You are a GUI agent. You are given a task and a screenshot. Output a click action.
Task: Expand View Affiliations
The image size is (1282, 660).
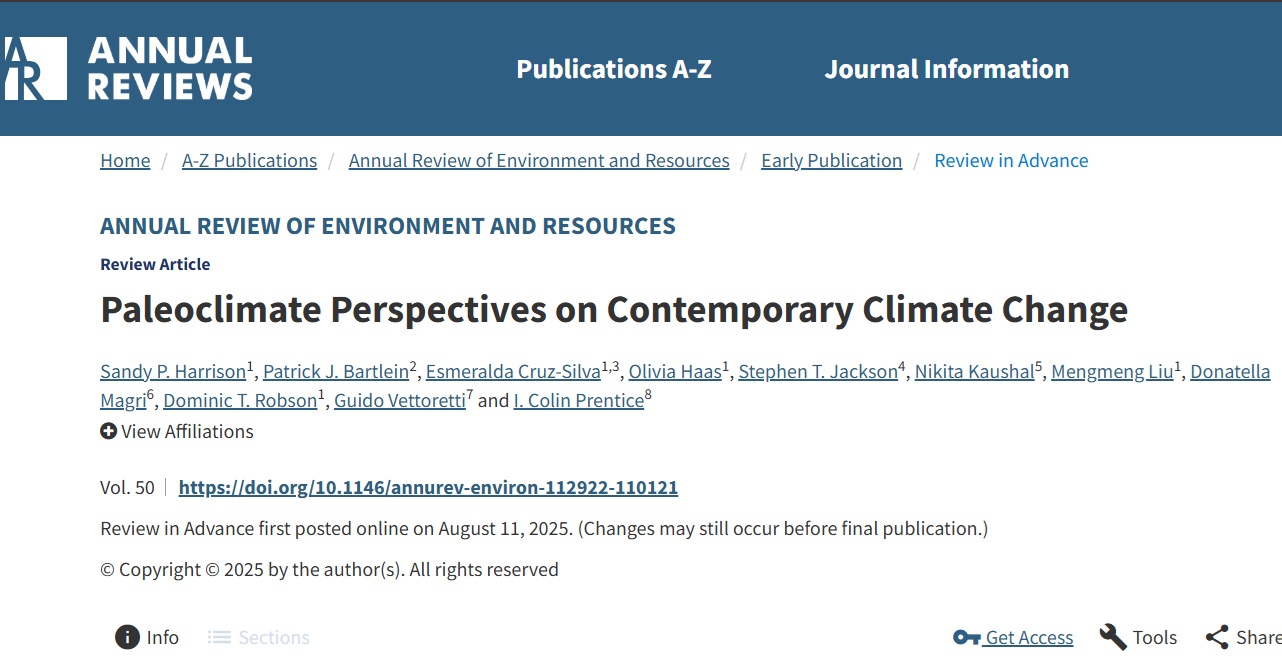[x=188, y=431]
